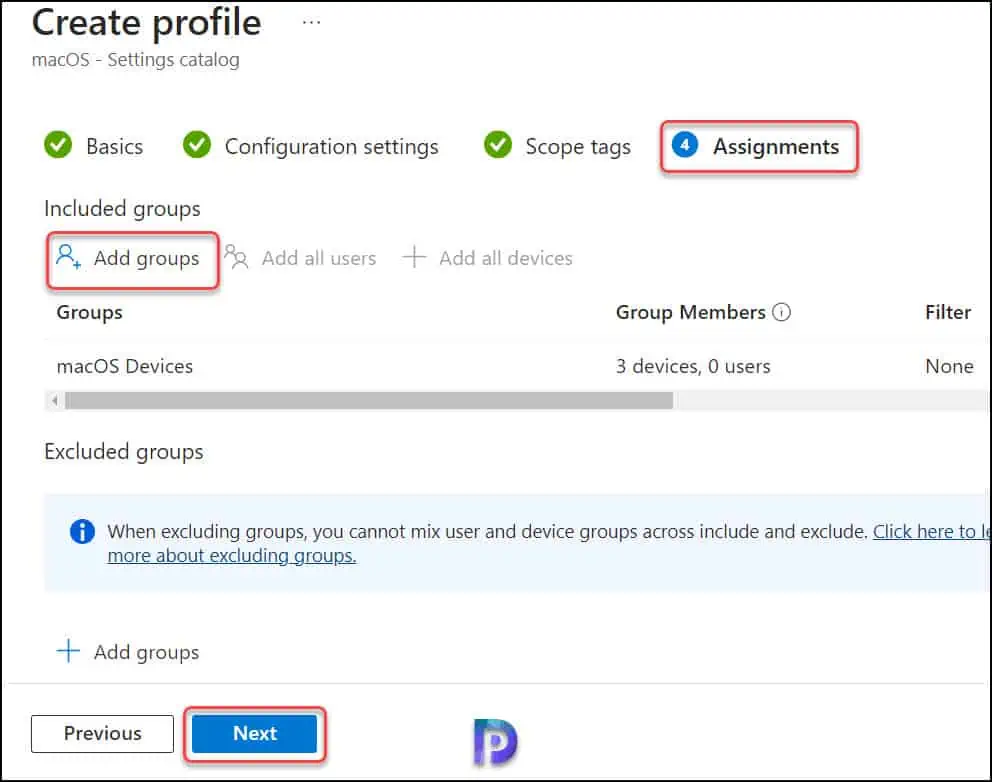
Task: Open the excluding groups learn more link
Action: [x=232, y=555]
